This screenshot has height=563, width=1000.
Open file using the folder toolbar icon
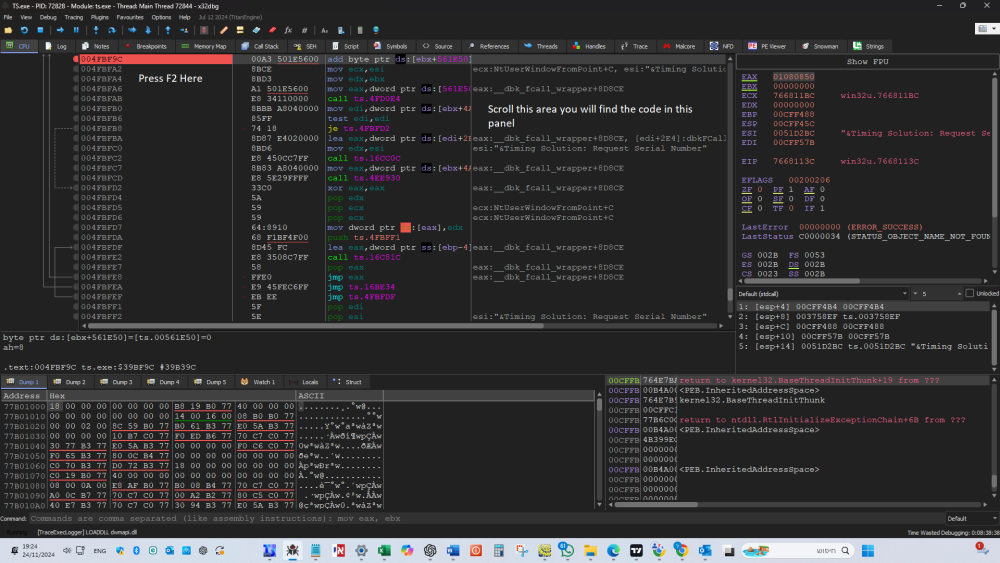pos(10,30)
